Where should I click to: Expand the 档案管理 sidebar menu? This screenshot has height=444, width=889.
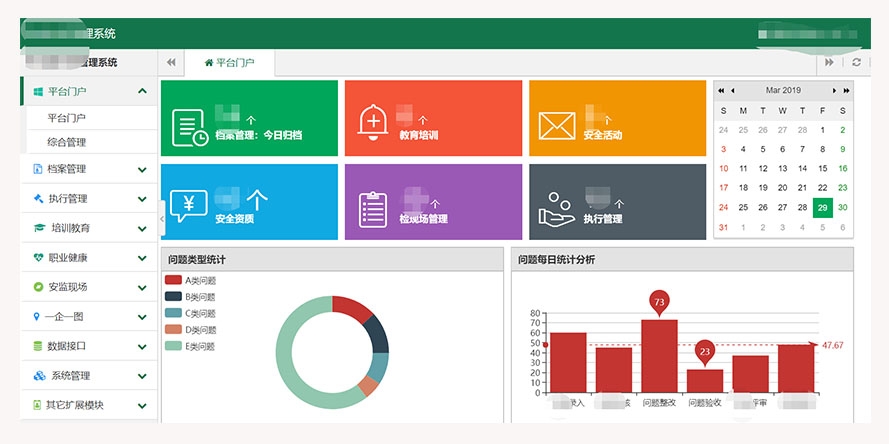point(88,169)
